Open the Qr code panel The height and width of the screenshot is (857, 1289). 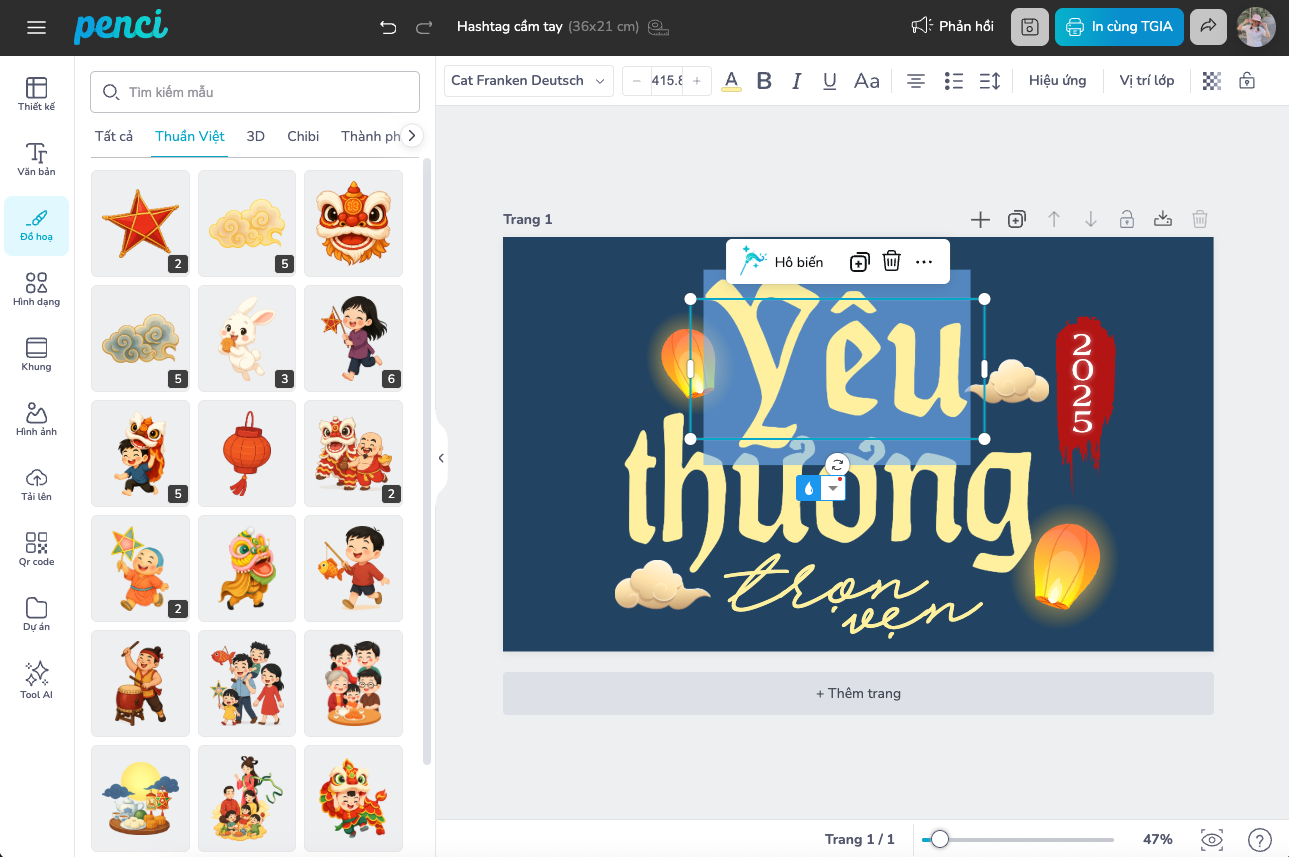click(36, 549)
